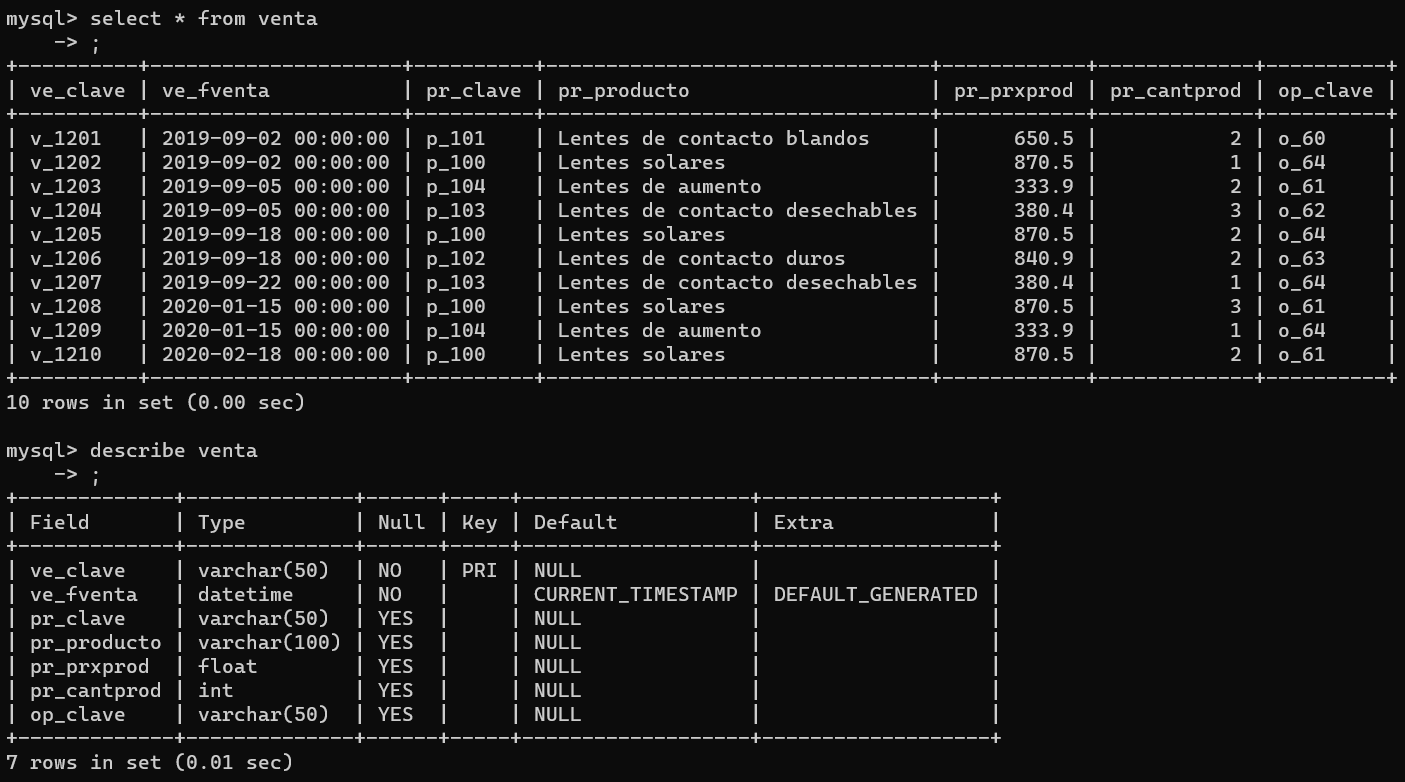1405x782 pixels.
Task: Click 'Lentes de contacto blandos' product cell
Action: click(714, 139)
